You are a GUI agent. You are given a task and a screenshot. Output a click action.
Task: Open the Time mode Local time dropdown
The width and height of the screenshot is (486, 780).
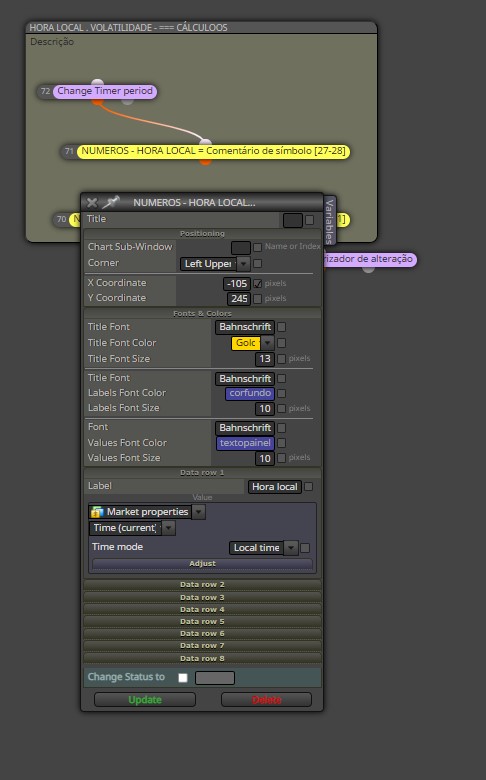[x=264, y=548]
